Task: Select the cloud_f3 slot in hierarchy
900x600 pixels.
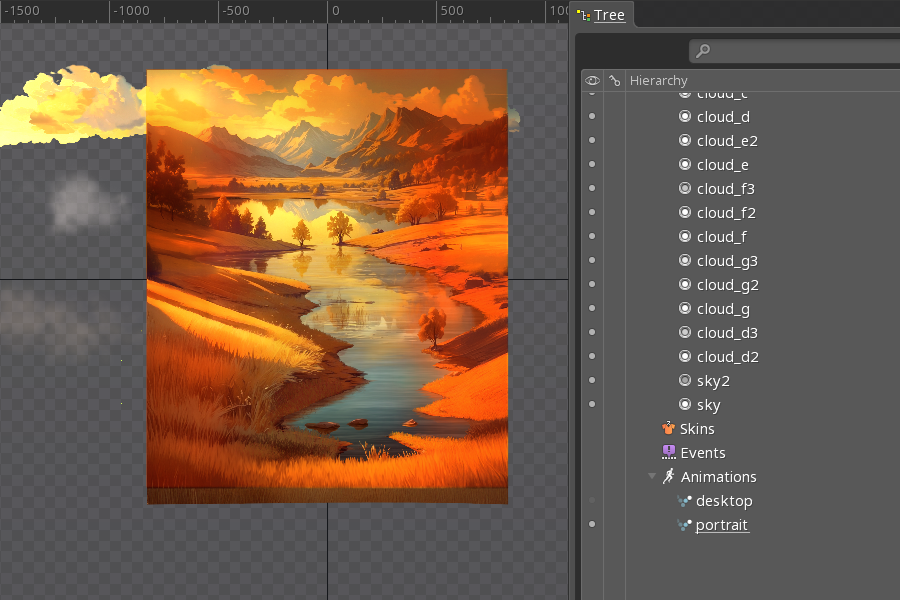Action: click(725, 189)
